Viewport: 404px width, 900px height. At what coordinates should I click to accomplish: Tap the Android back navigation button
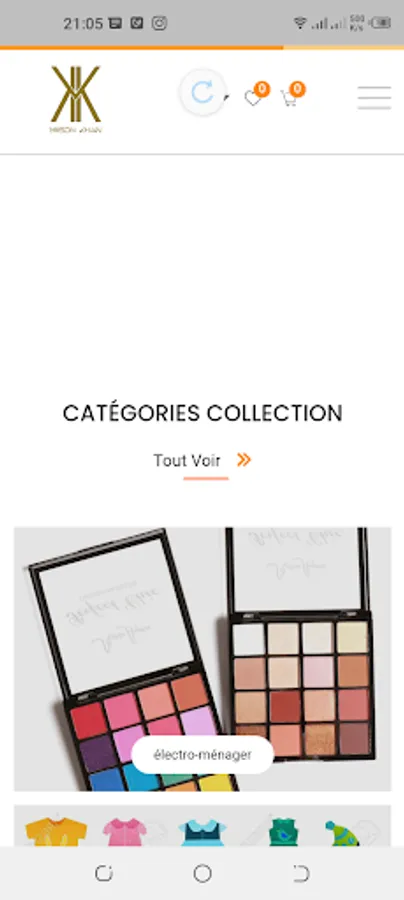pyautogui.click(x=301, y=874)
